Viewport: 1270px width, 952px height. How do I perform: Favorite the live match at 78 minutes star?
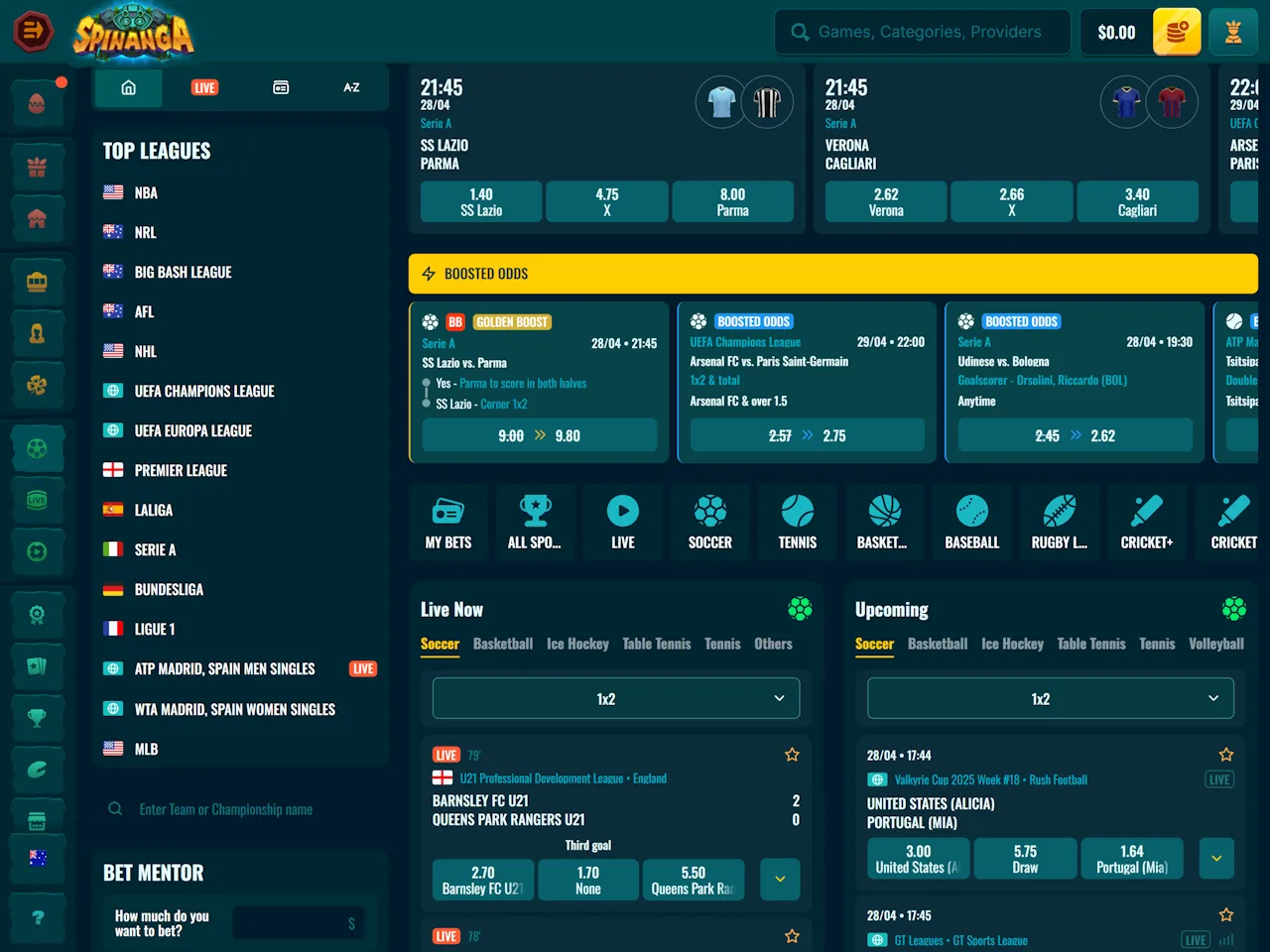click(792, 936)
